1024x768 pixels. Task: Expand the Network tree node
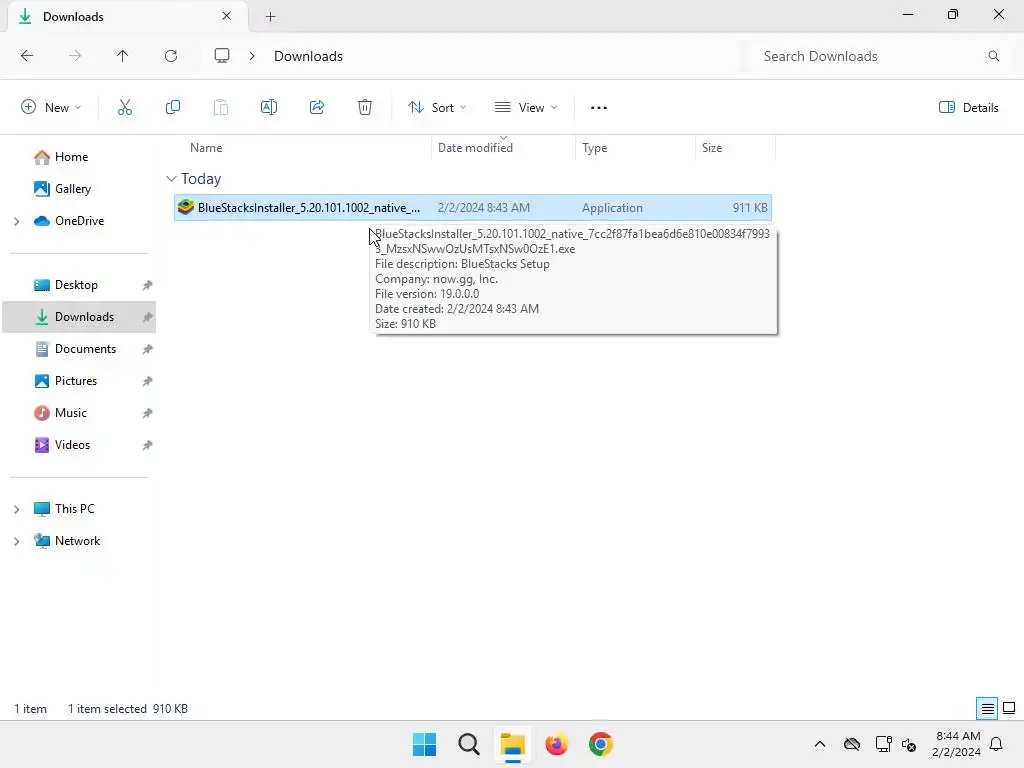(17, 541)
